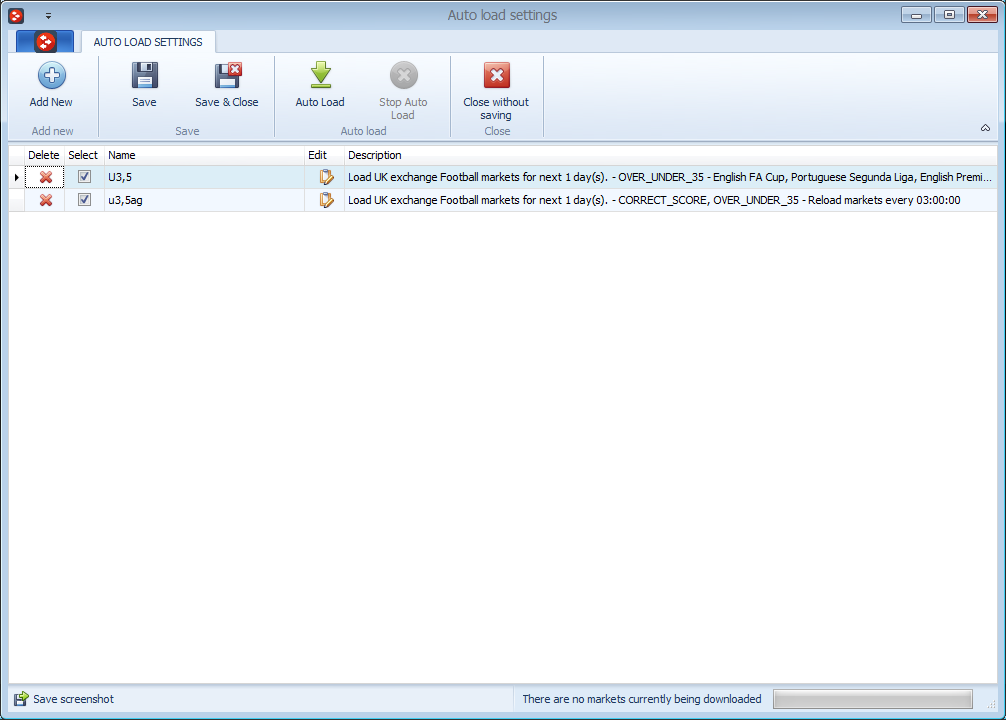Click the Delete column header

point(44,155)
